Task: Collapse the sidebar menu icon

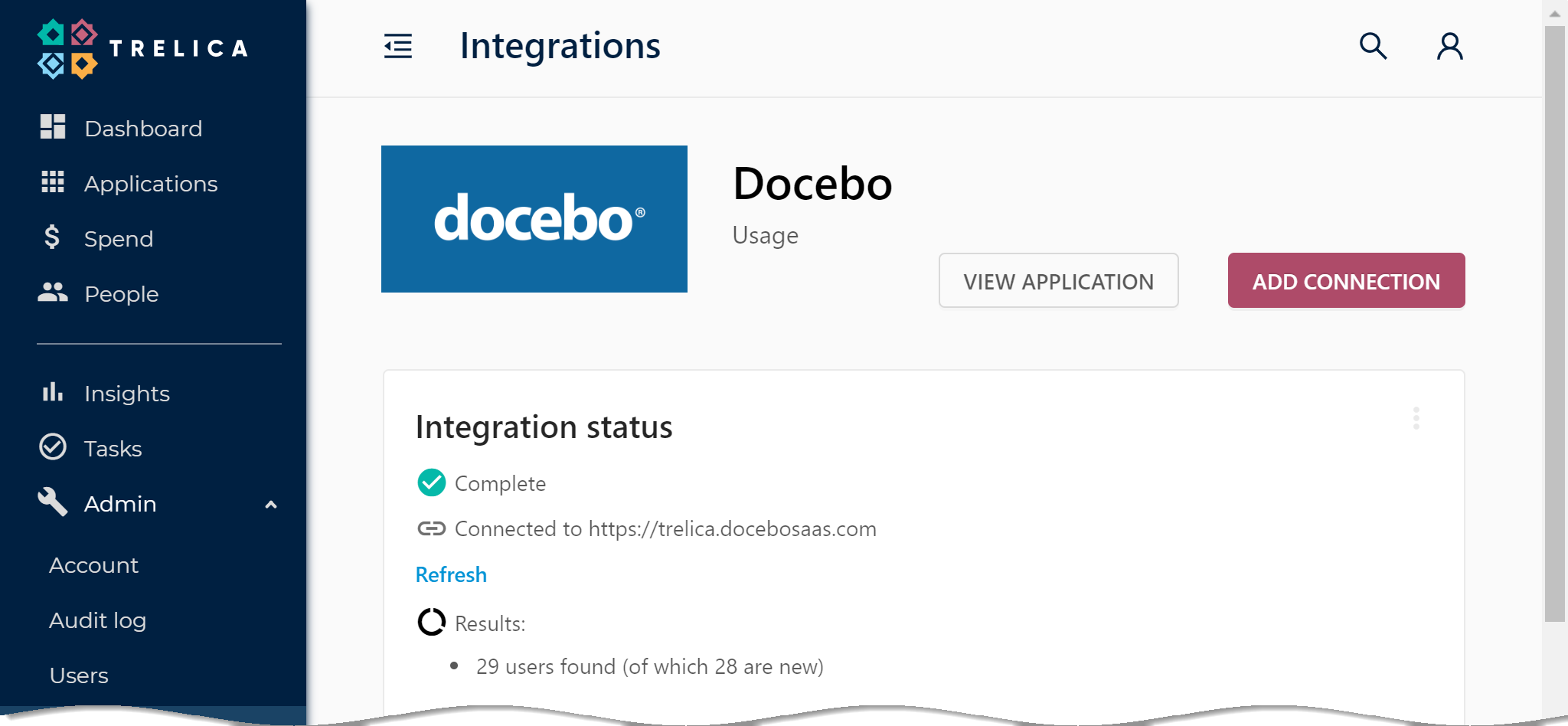Action: (398, 46)
